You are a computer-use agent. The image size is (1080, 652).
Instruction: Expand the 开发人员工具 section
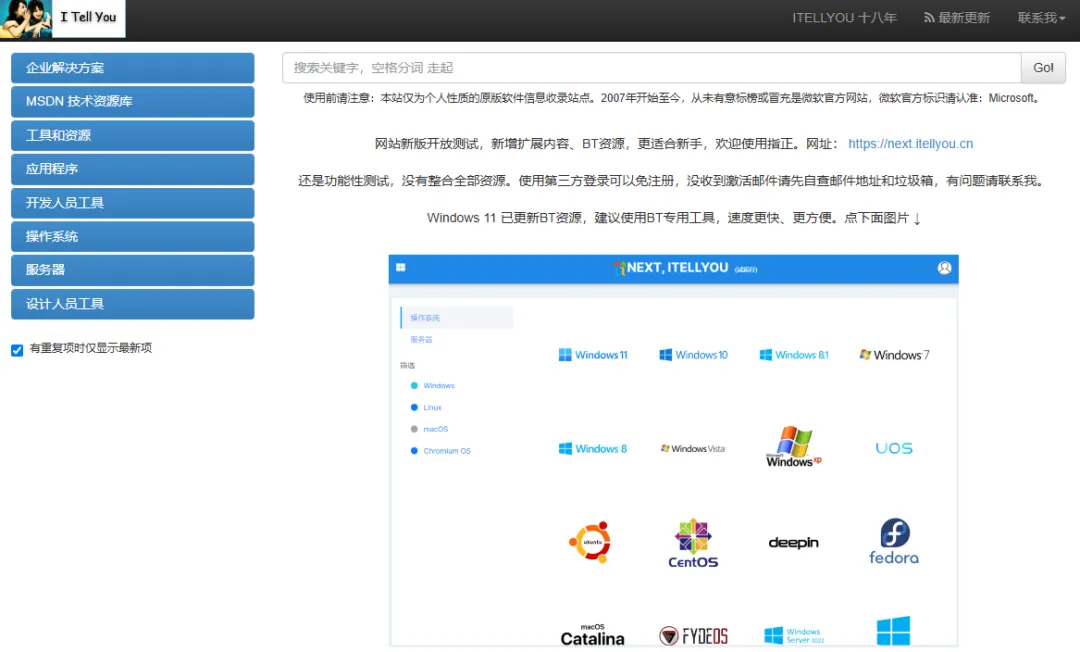[132, 203]
